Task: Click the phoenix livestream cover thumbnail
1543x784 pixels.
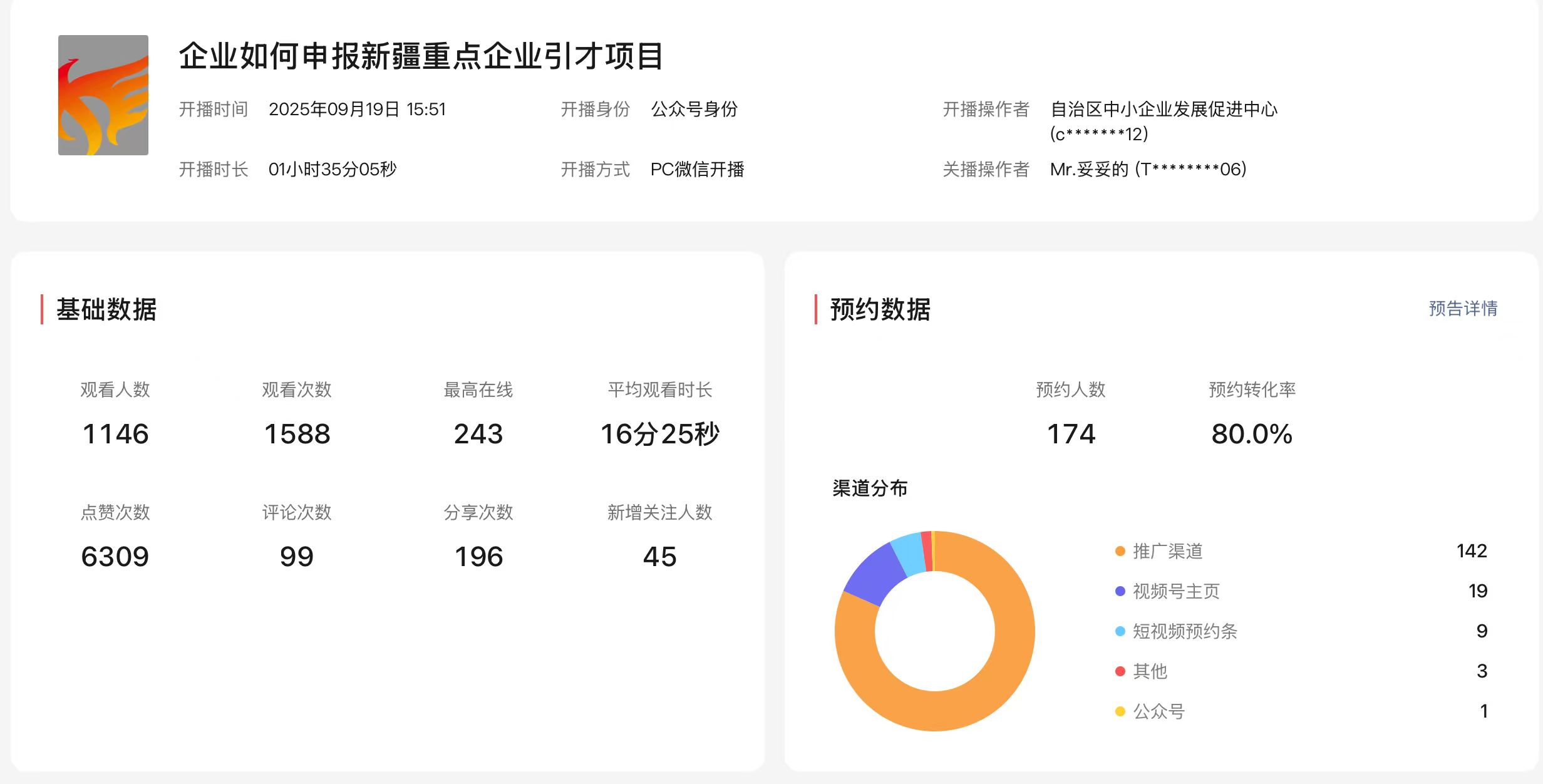Action: click(x=103, y=95)
